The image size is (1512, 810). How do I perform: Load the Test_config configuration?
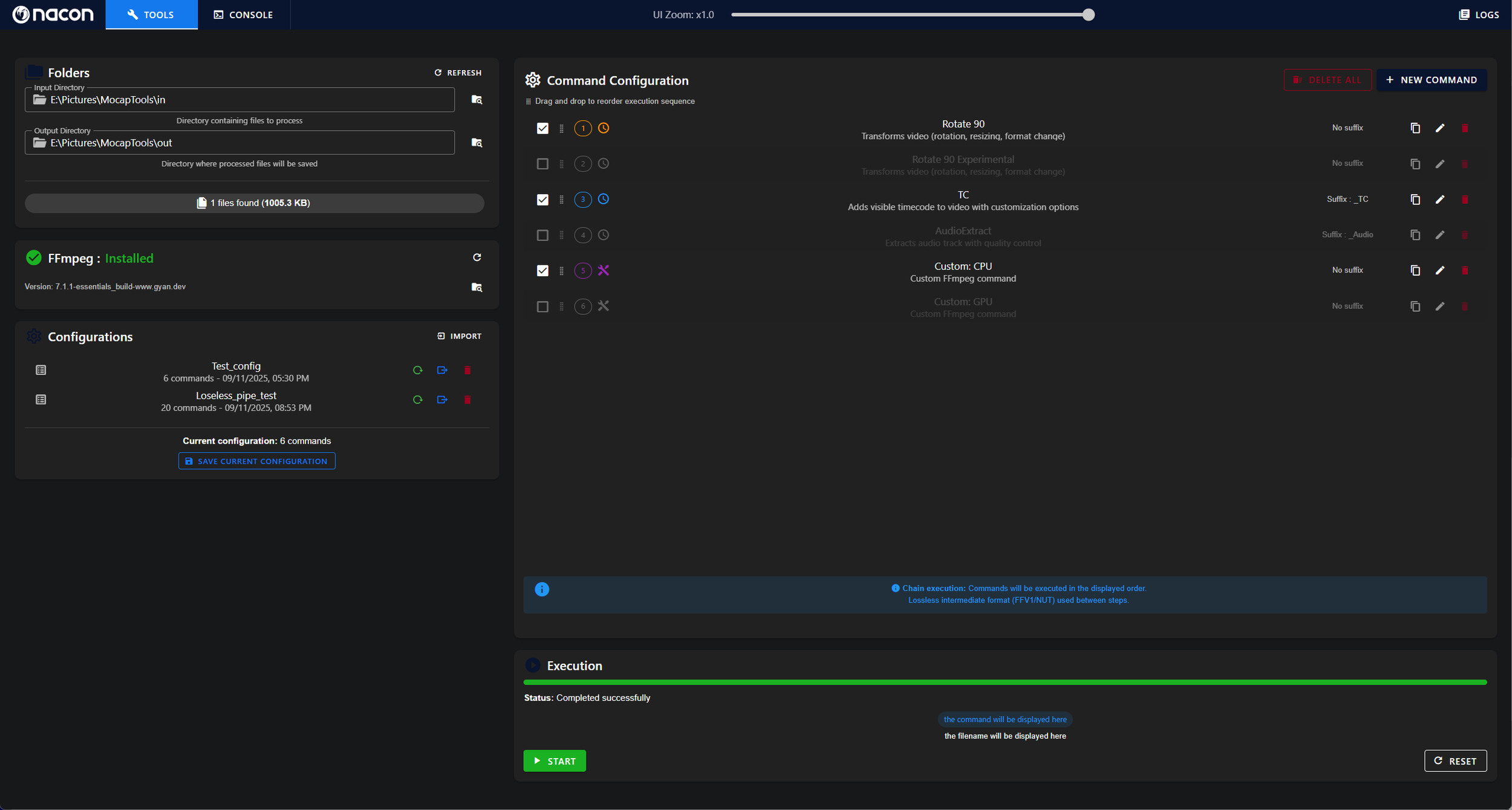(x=417, y=370)
